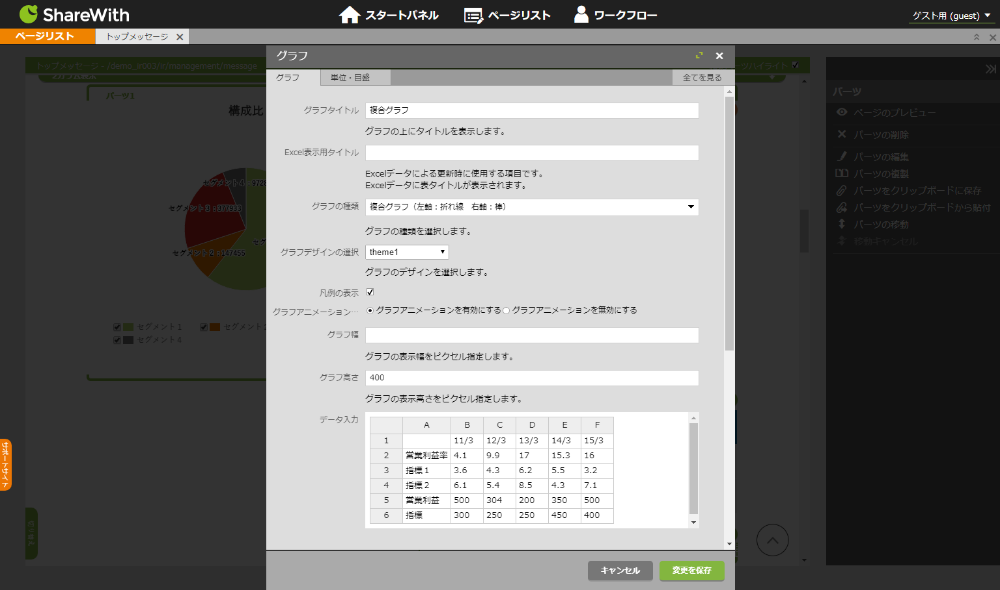Open the グラフデザインの選択 theme1 dropdown
This screenshot has height=590, width=1000.
point(406,252)
